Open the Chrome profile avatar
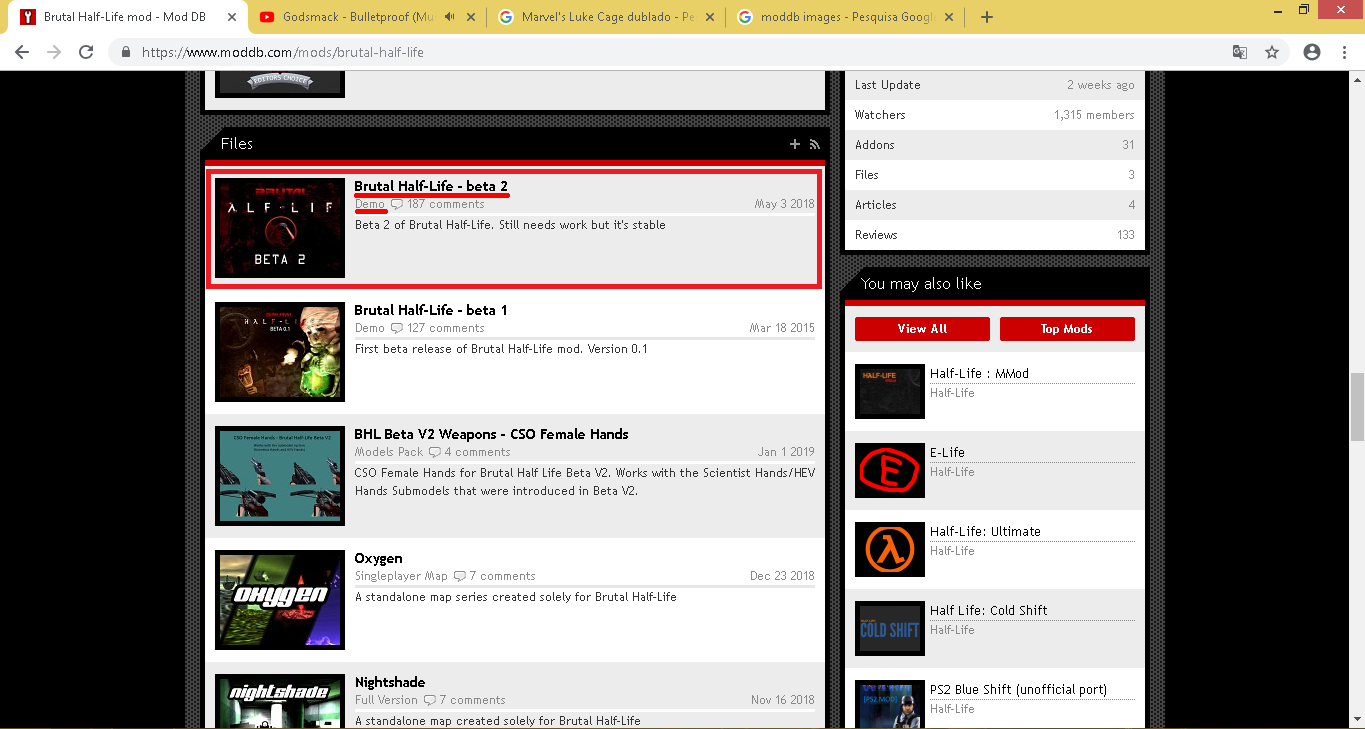 1312,52
